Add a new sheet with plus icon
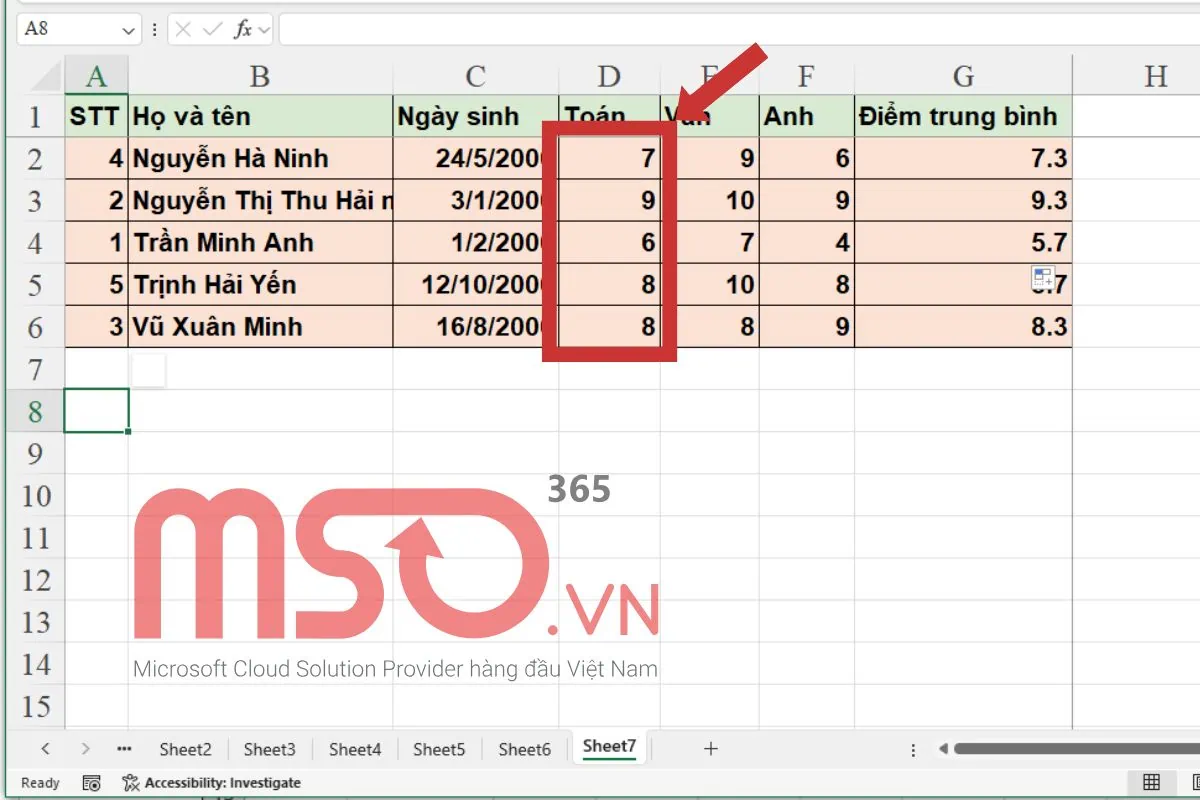The width and height of the screenshot is (1200, 800). 710,748
